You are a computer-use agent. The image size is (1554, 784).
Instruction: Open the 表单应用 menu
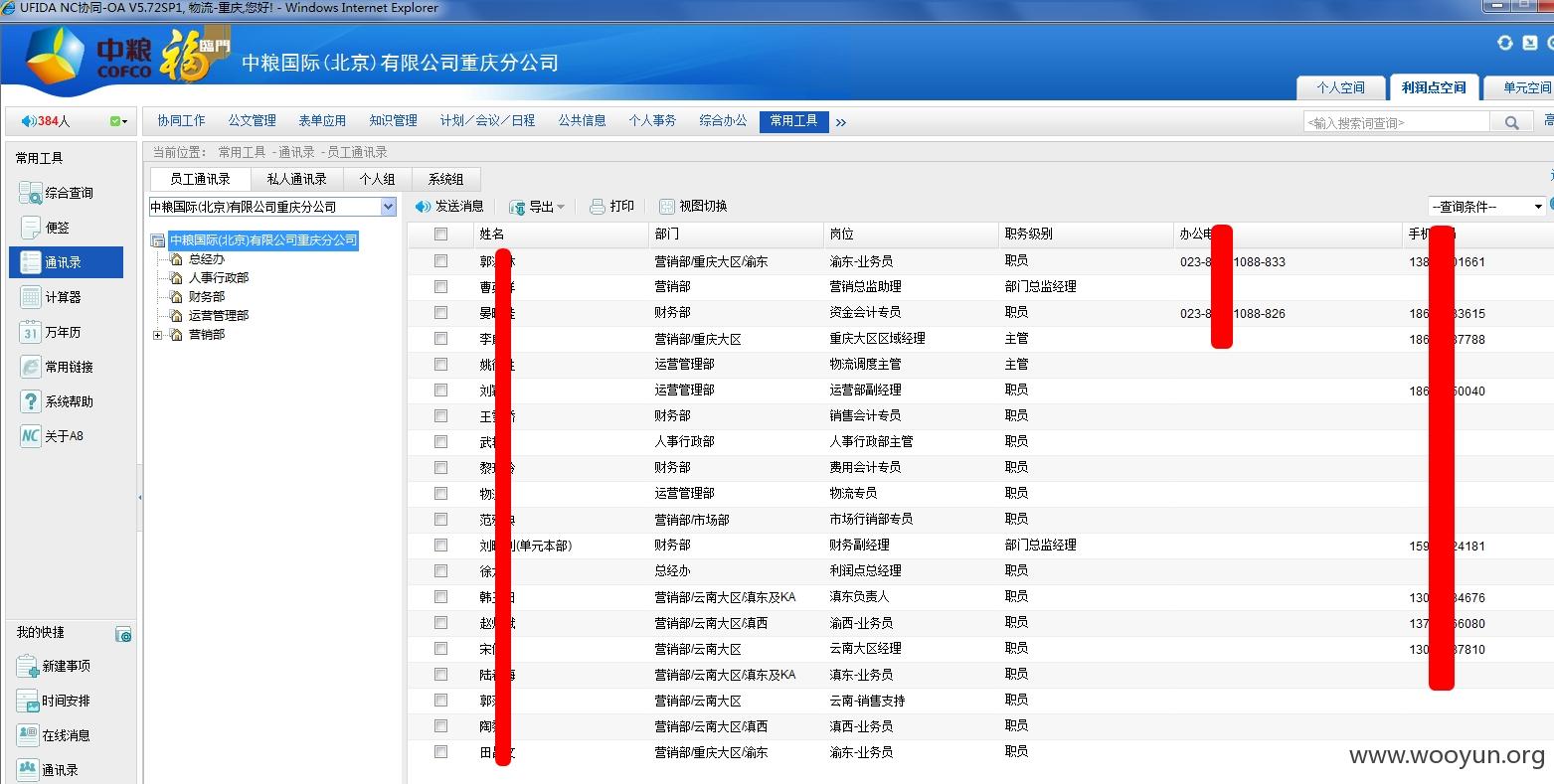click(322, 121)
